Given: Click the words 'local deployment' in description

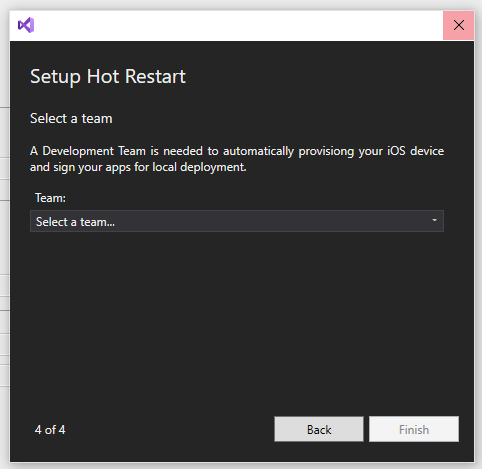Looking at the screenshot, I should point(199,167).
